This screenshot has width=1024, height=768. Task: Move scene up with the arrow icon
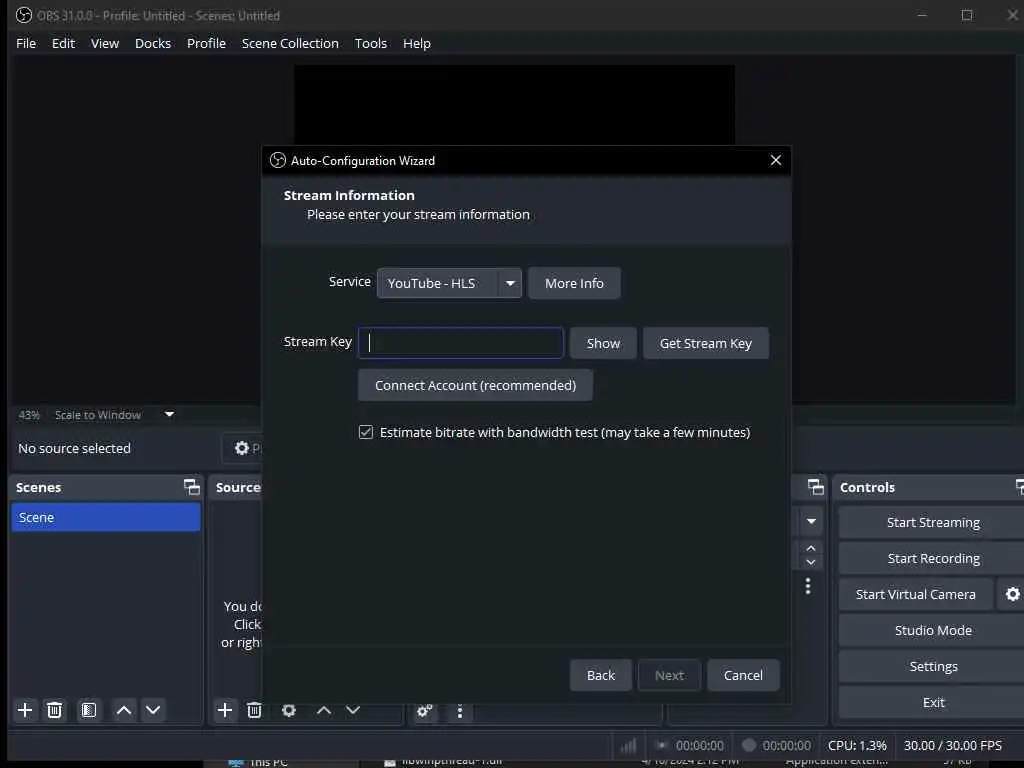124,710
